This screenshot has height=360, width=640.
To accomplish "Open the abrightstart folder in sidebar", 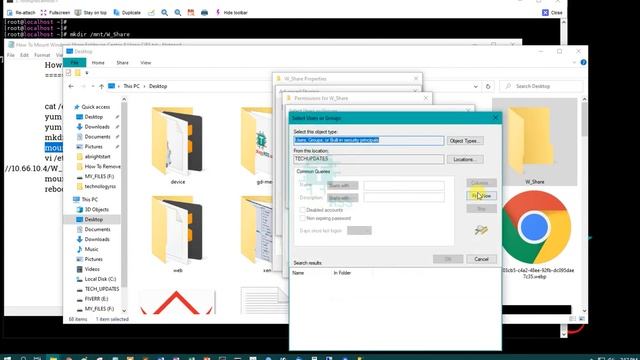I will pos(97,157).
